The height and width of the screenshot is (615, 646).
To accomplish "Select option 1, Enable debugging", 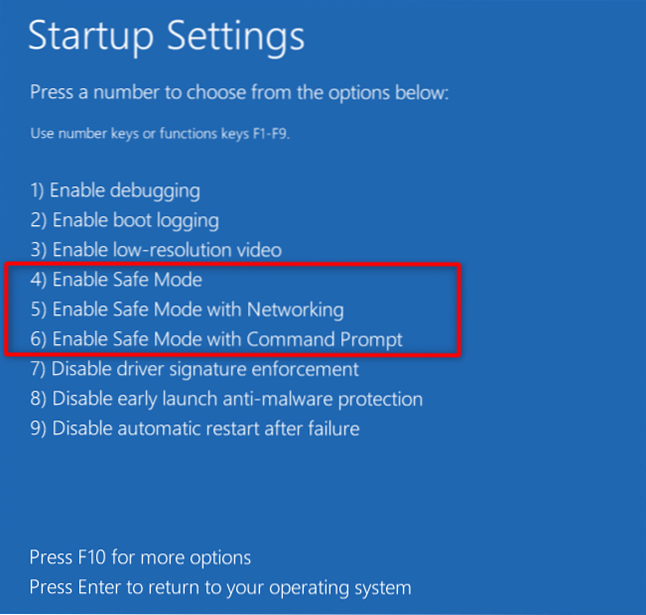I will (x=115, y=190).
